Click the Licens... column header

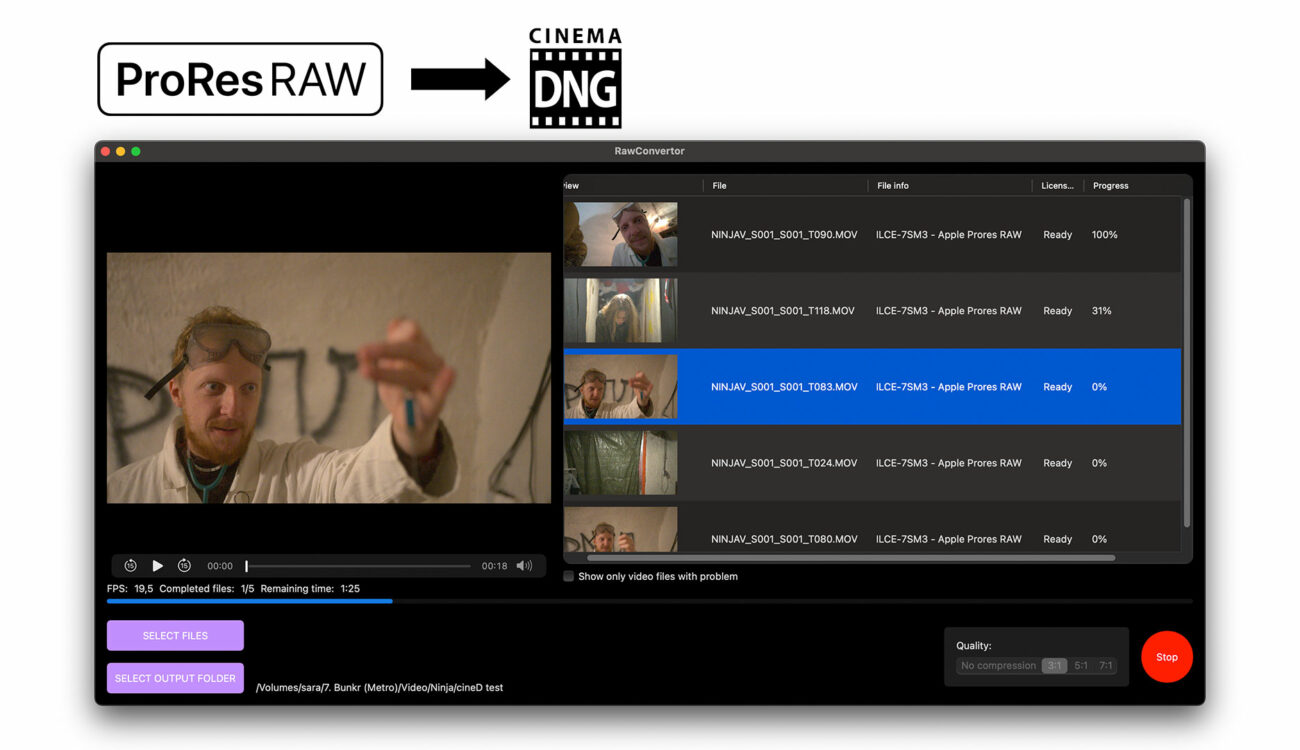coord(1057,186)
